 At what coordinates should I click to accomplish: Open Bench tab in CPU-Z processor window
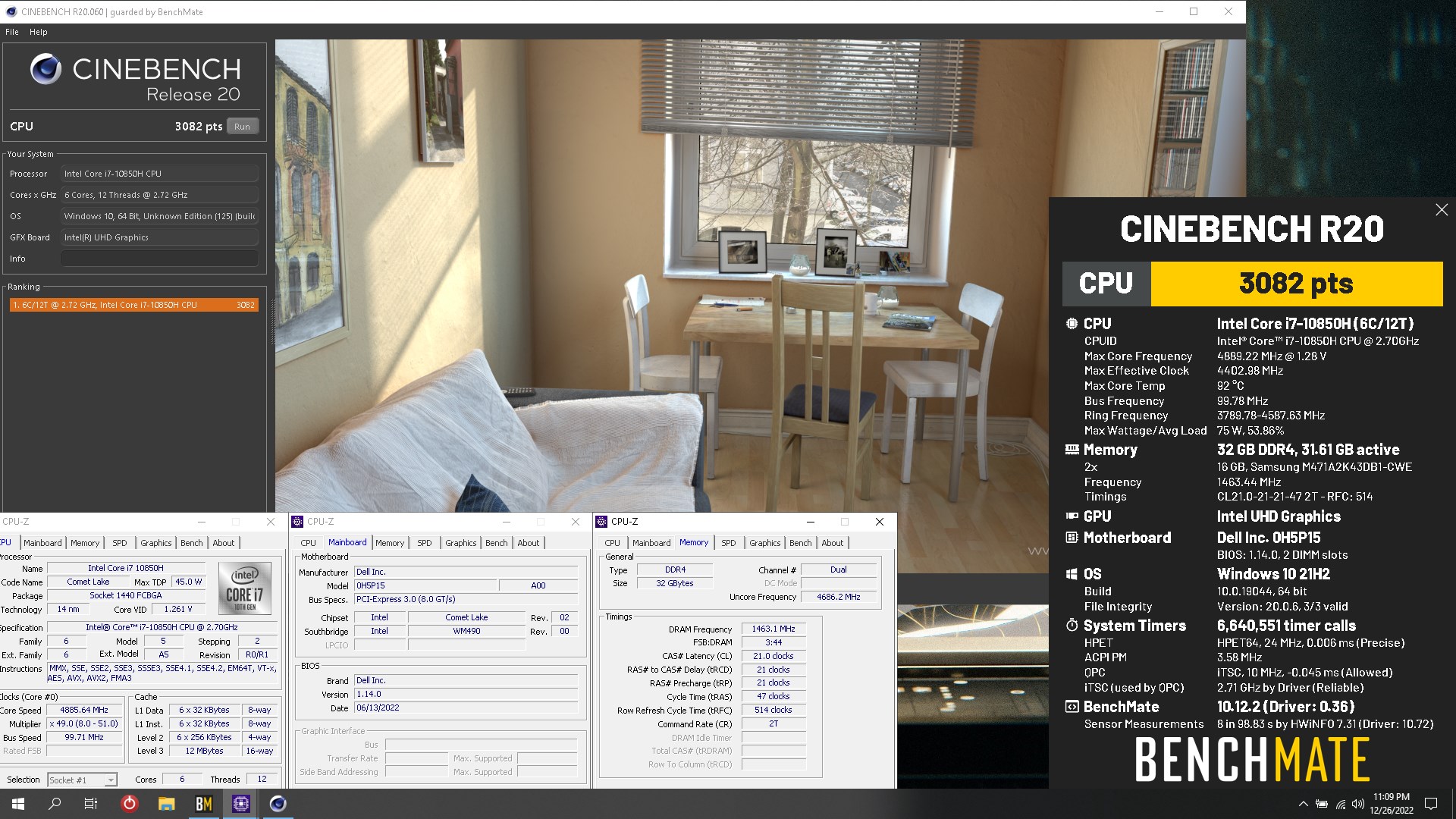click(x=192, y=543)
